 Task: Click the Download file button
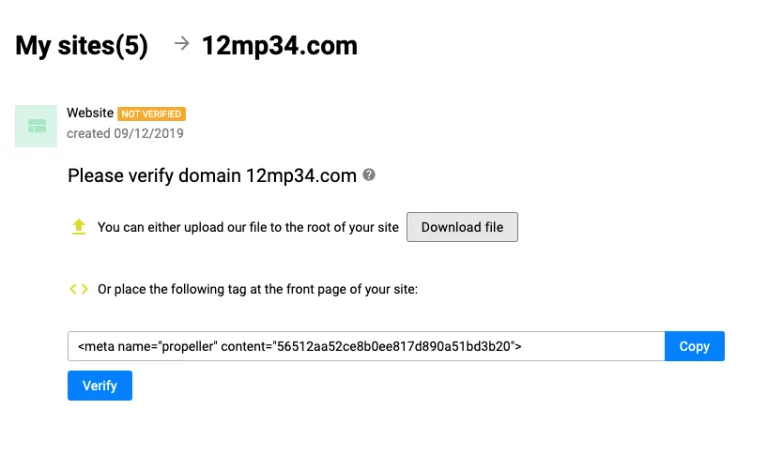(x=462, y=227)
